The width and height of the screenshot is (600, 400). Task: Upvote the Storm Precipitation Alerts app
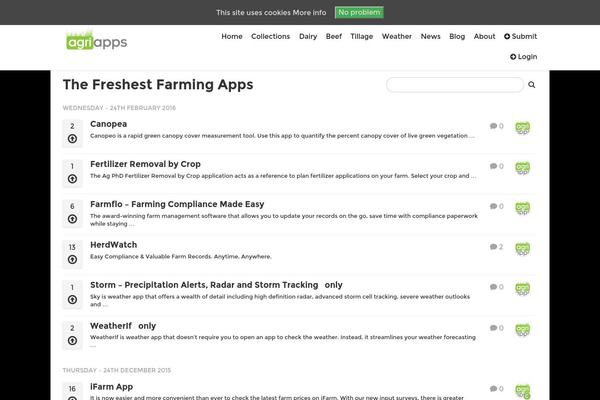[x=72, y=300]
